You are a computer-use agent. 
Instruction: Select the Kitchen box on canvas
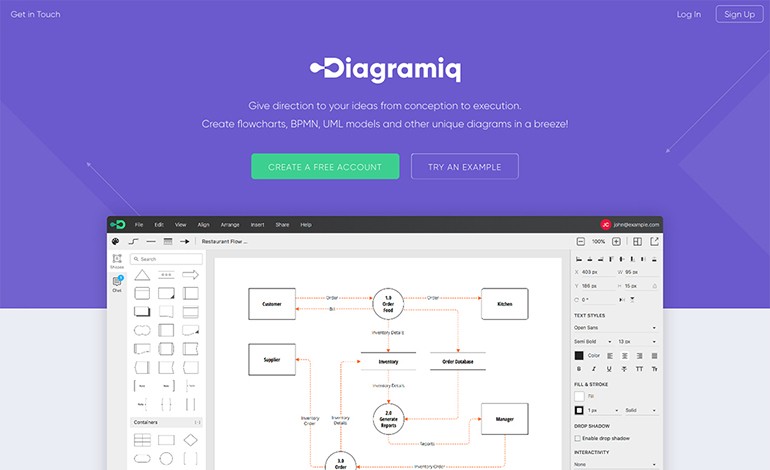(x=505, y=304)
